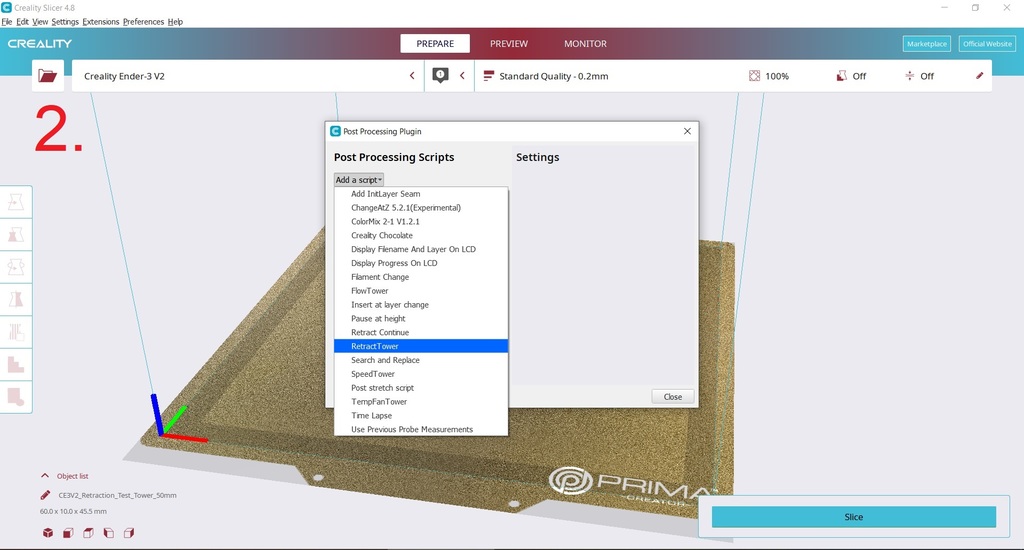This screenshot has width=1024, height=550.
Task: Open the Per Model Settings tool
Action: [17, 331]
